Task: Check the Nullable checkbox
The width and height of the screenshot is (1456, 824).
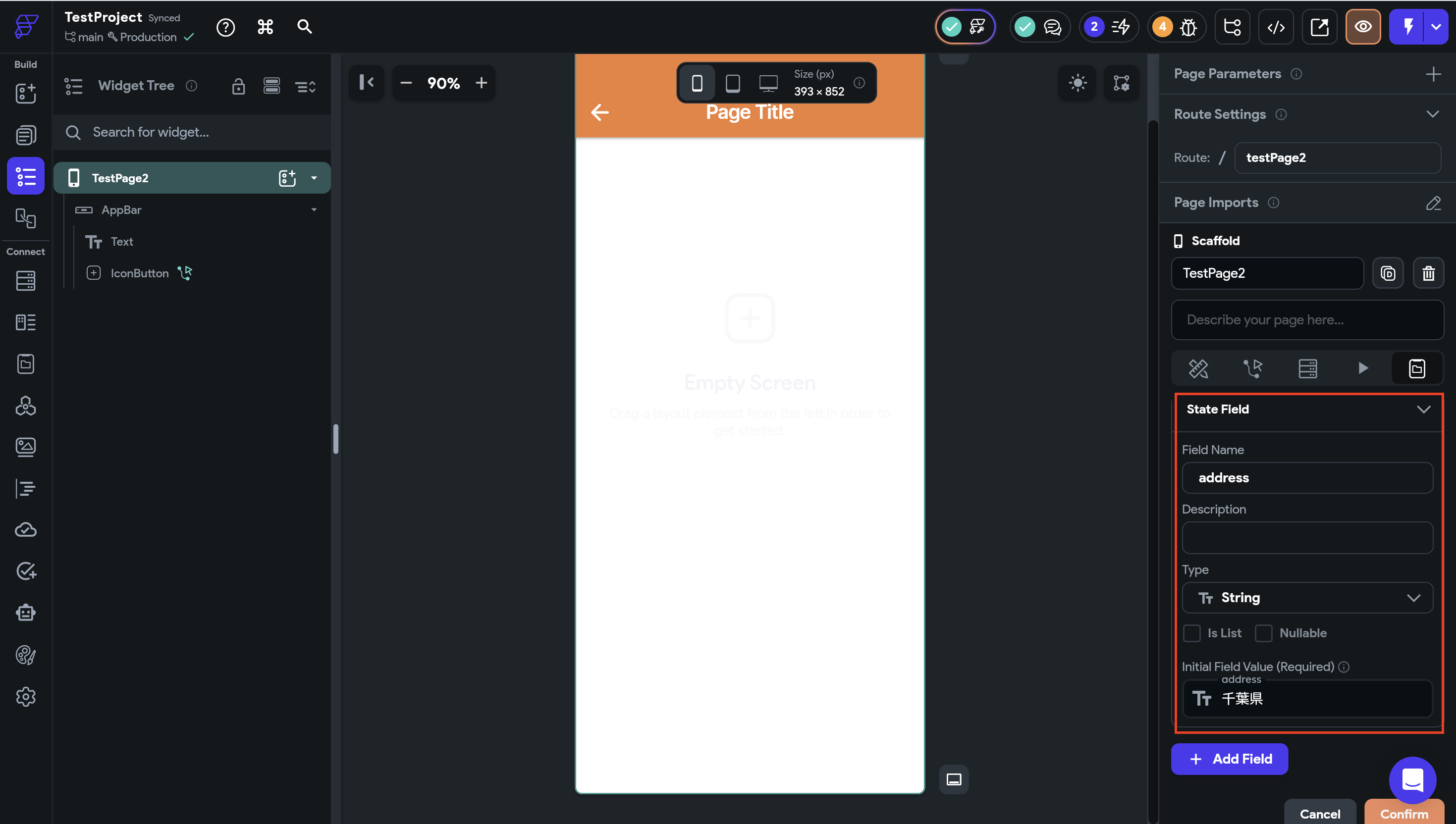Action: click(x=1263, y=633)
